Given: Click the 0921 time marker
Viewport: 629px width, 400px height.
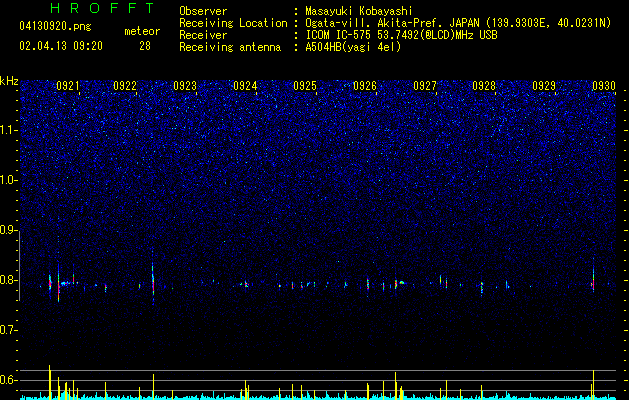Looking at the screenshot, I should (68, 85).
